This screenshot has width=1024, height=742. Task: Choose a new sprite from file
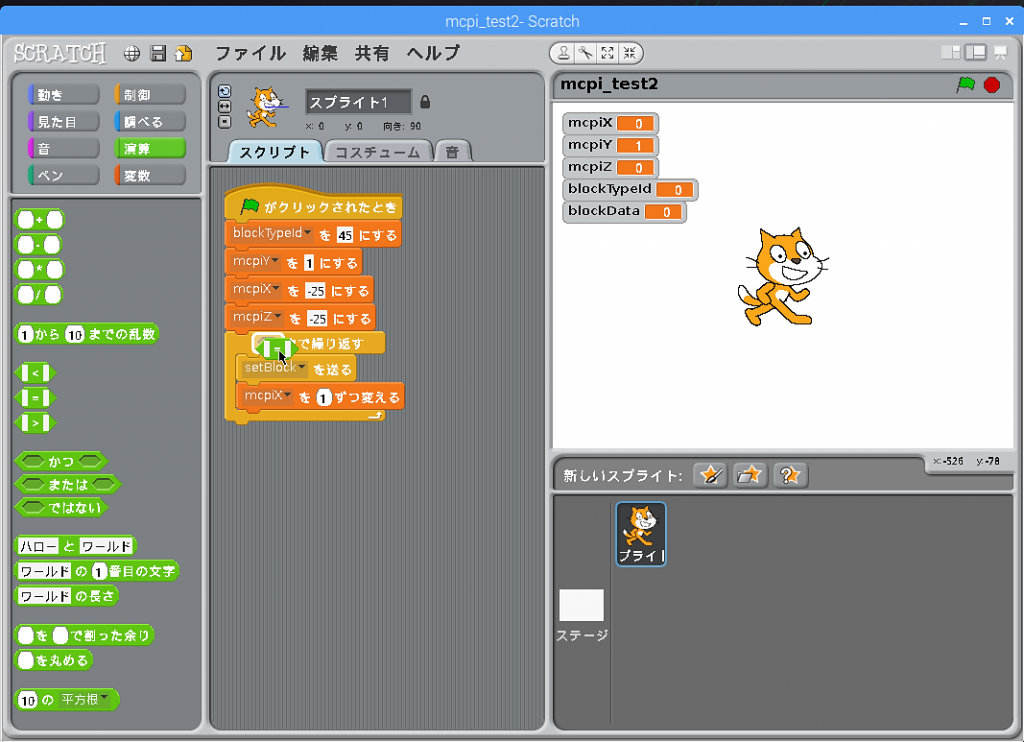point(750,475)
